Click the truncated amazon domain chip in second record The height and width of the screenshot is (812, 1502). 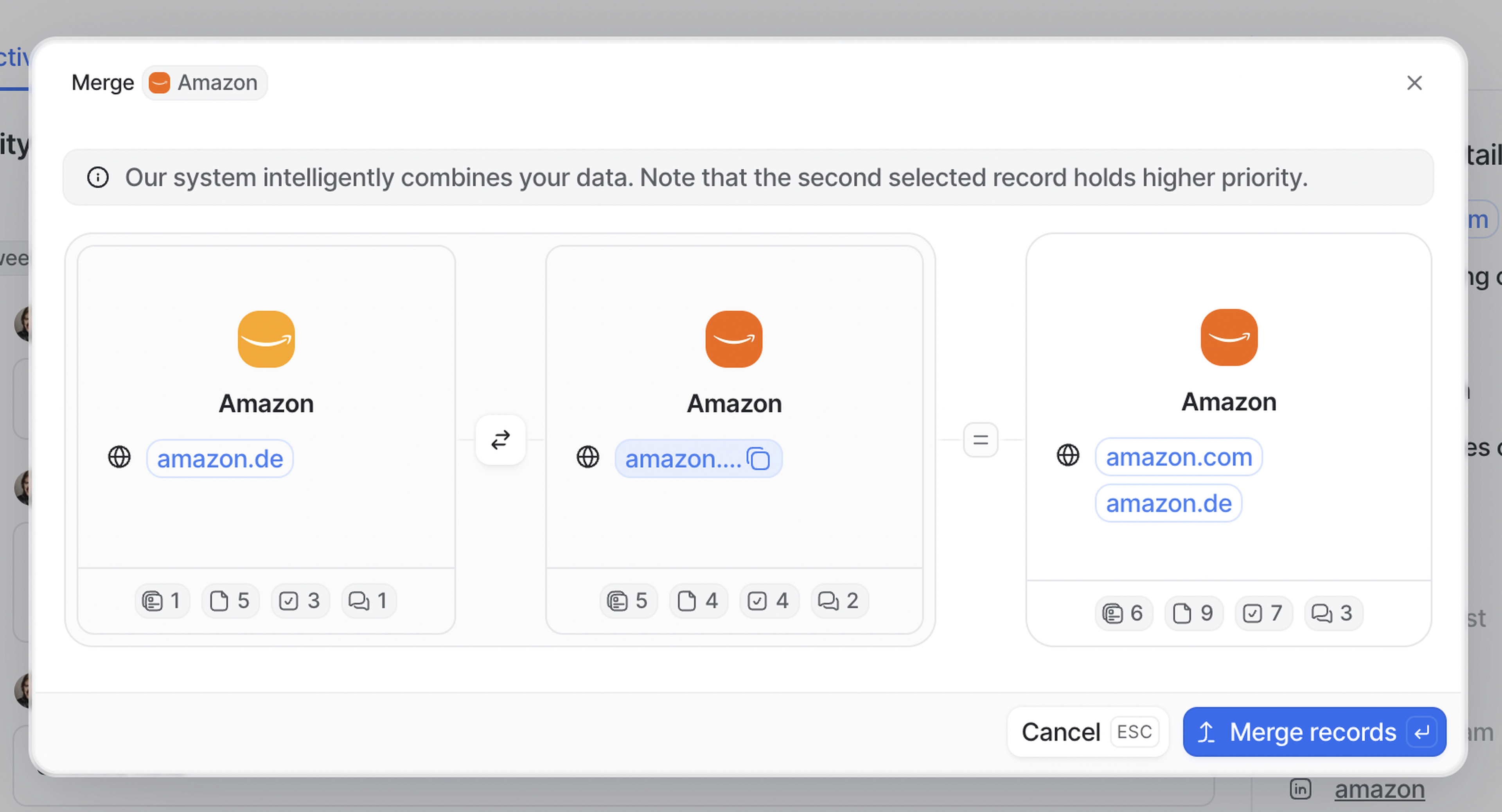pyautogui.click(x=682, y=459)
